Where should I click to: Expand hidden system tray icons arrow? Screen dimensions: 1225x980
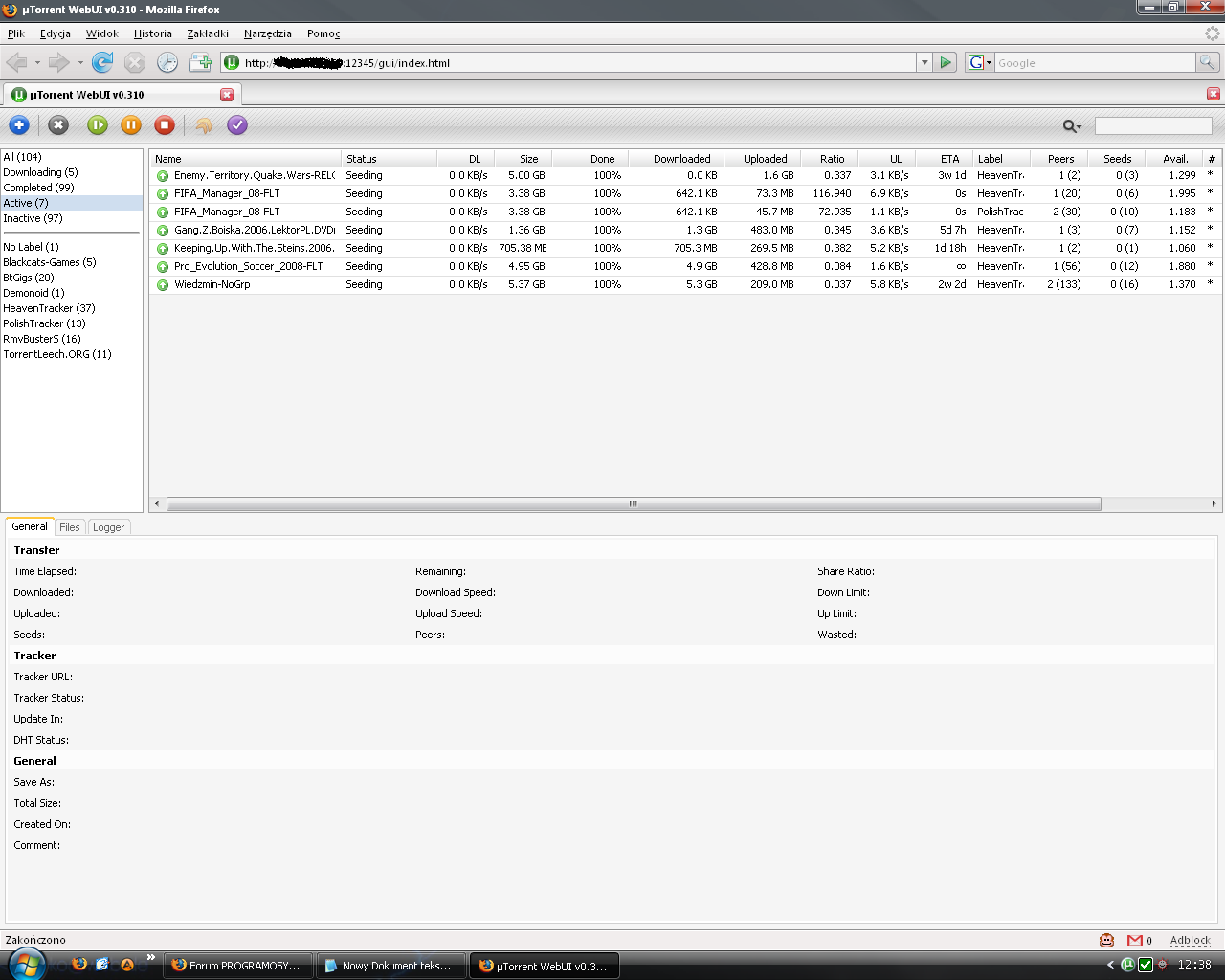tap(1110, 965)
